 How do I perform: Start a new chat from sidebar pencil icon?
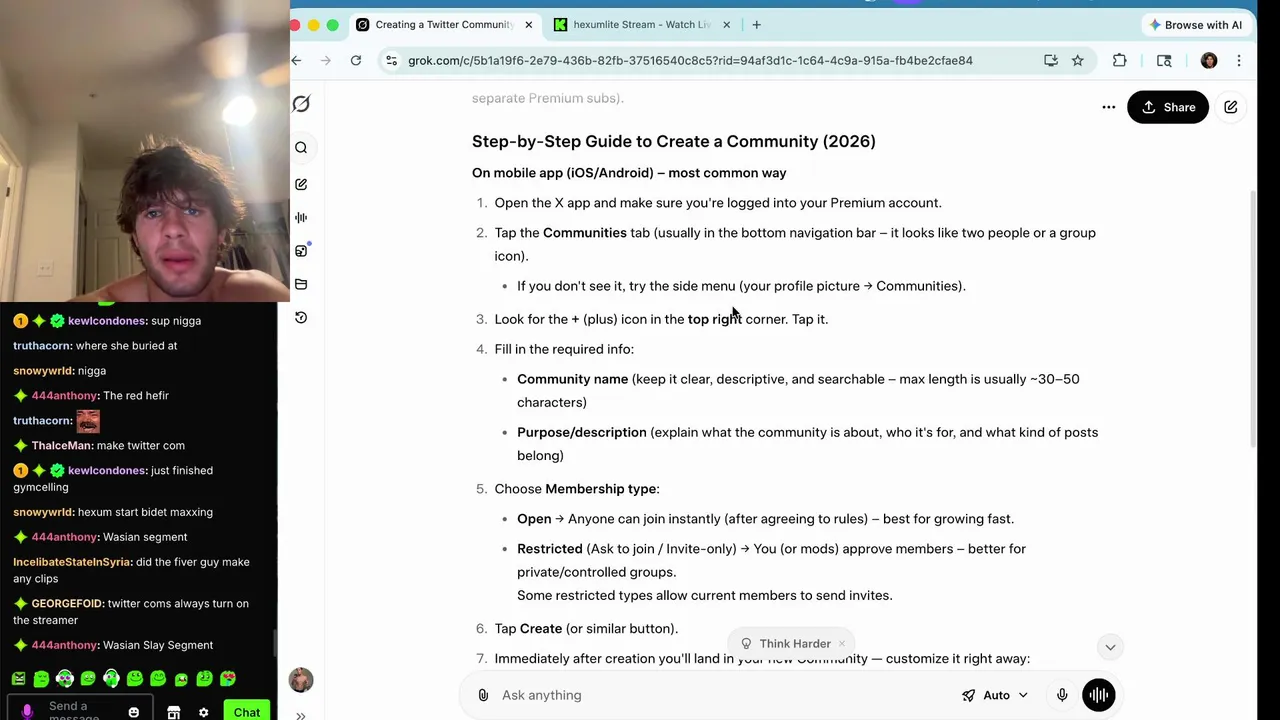[x=301, y=184]
